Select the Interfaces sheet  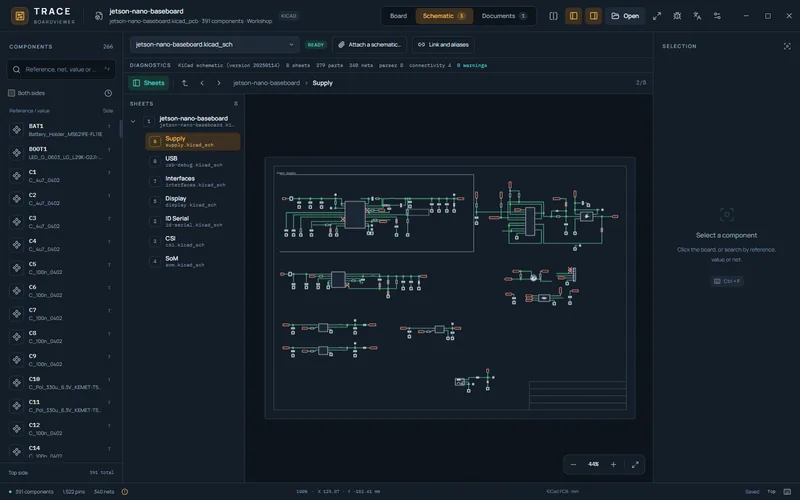(193, 181)
